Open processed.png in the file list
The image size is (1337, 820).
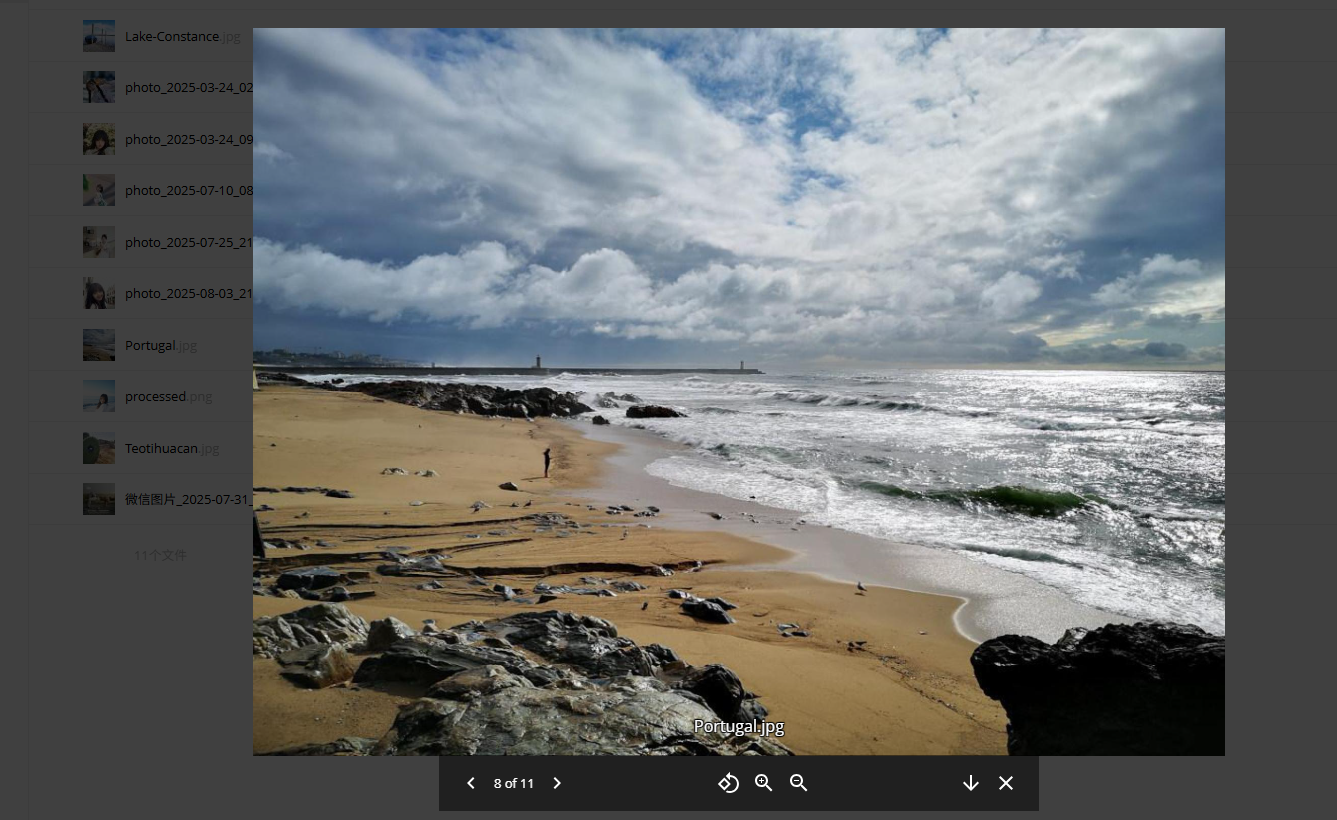(x=168, y=396)
